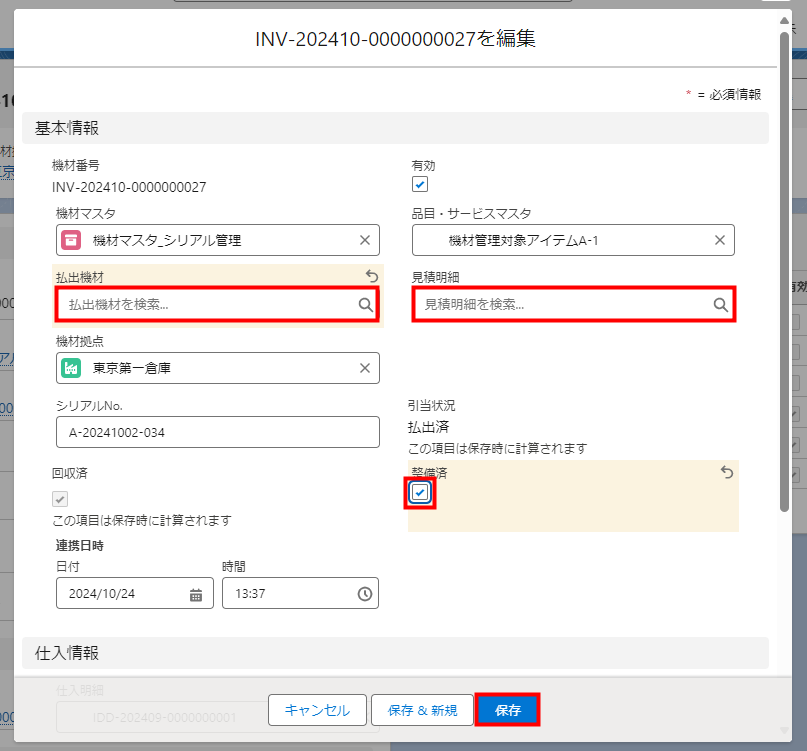Click the 保存 & 新規 button

coord(423,710)
